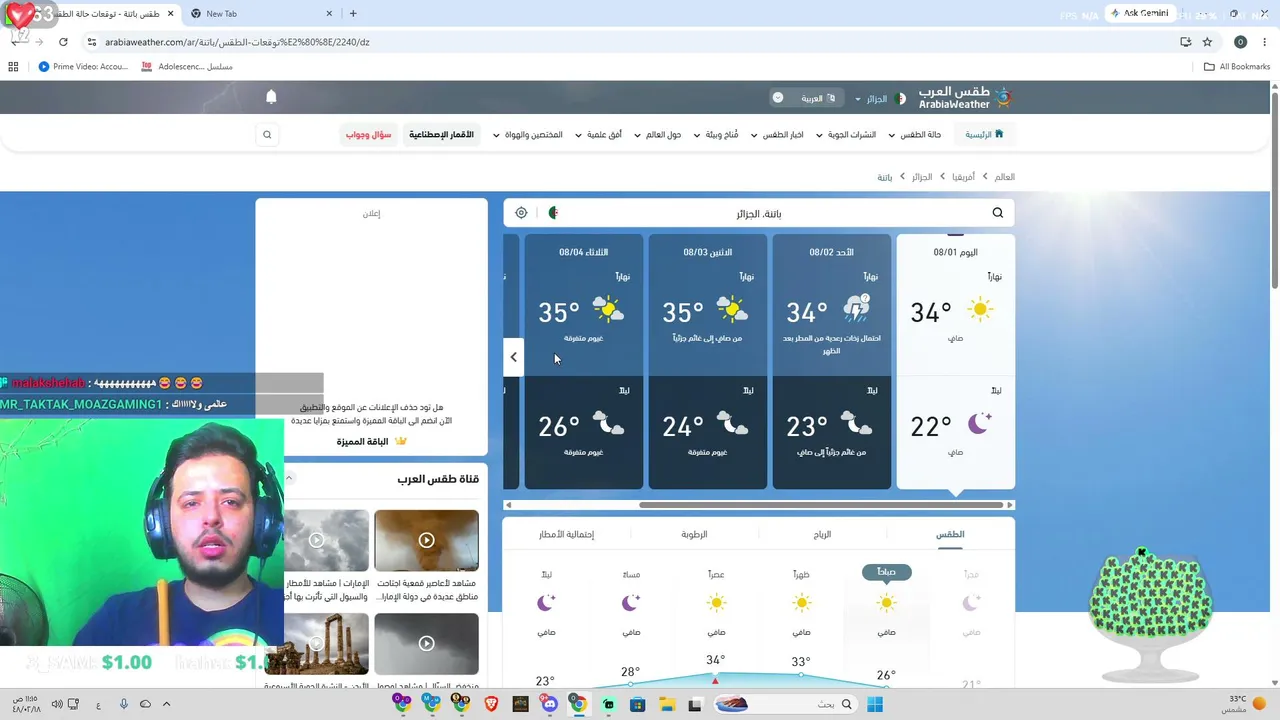Screen dimensions: 1280x720
Task: Click the volume speaker icon in system tray
Action: click(57, 704)
